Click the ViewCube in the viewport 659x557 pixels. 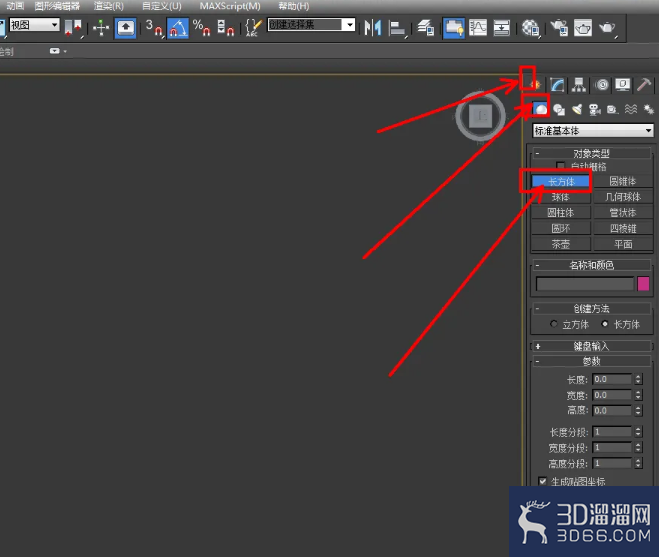[480, 116]
